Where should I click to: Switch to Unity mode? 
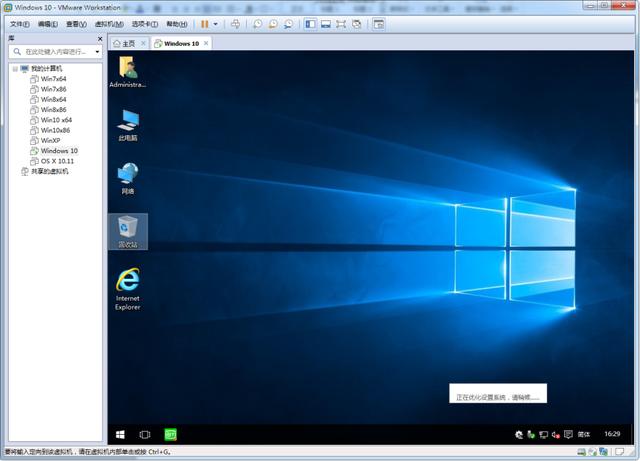[356, 24]
